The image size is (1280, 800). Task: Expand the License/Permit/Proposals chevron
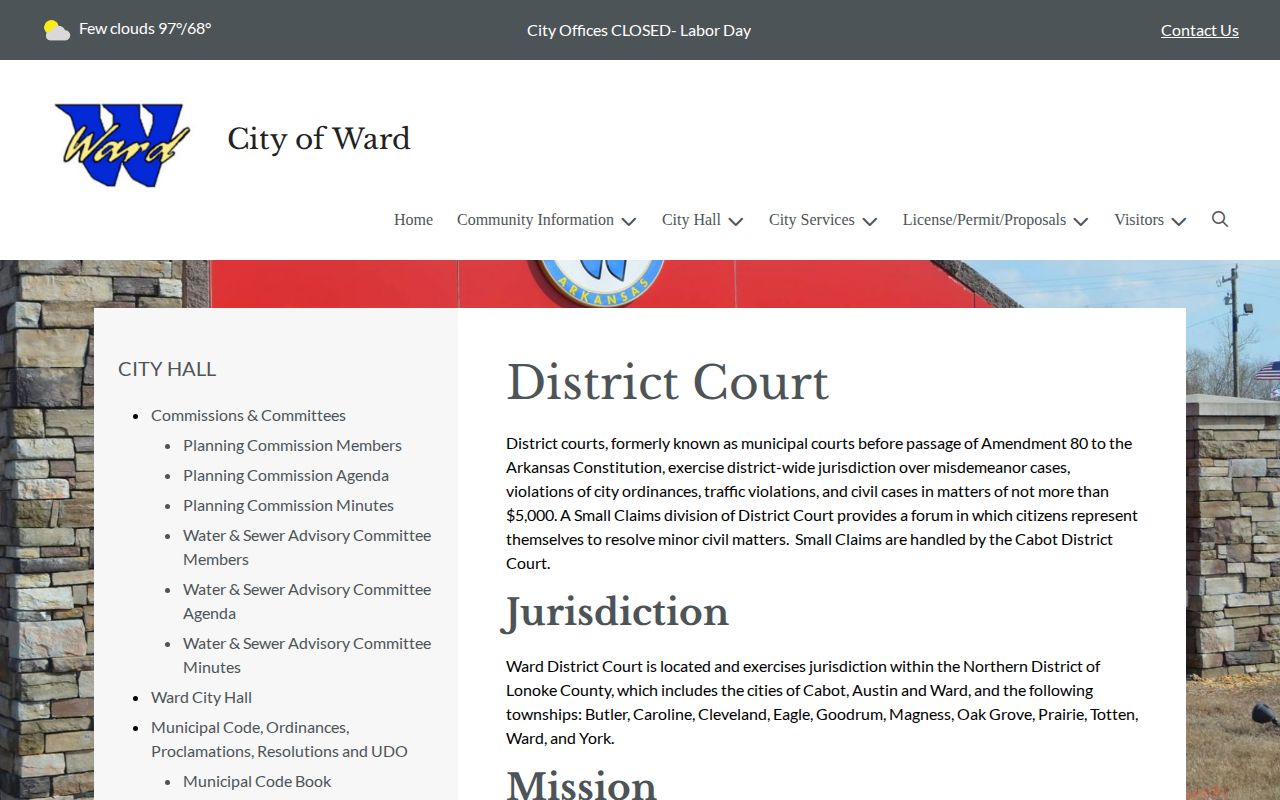point(1081,221)
